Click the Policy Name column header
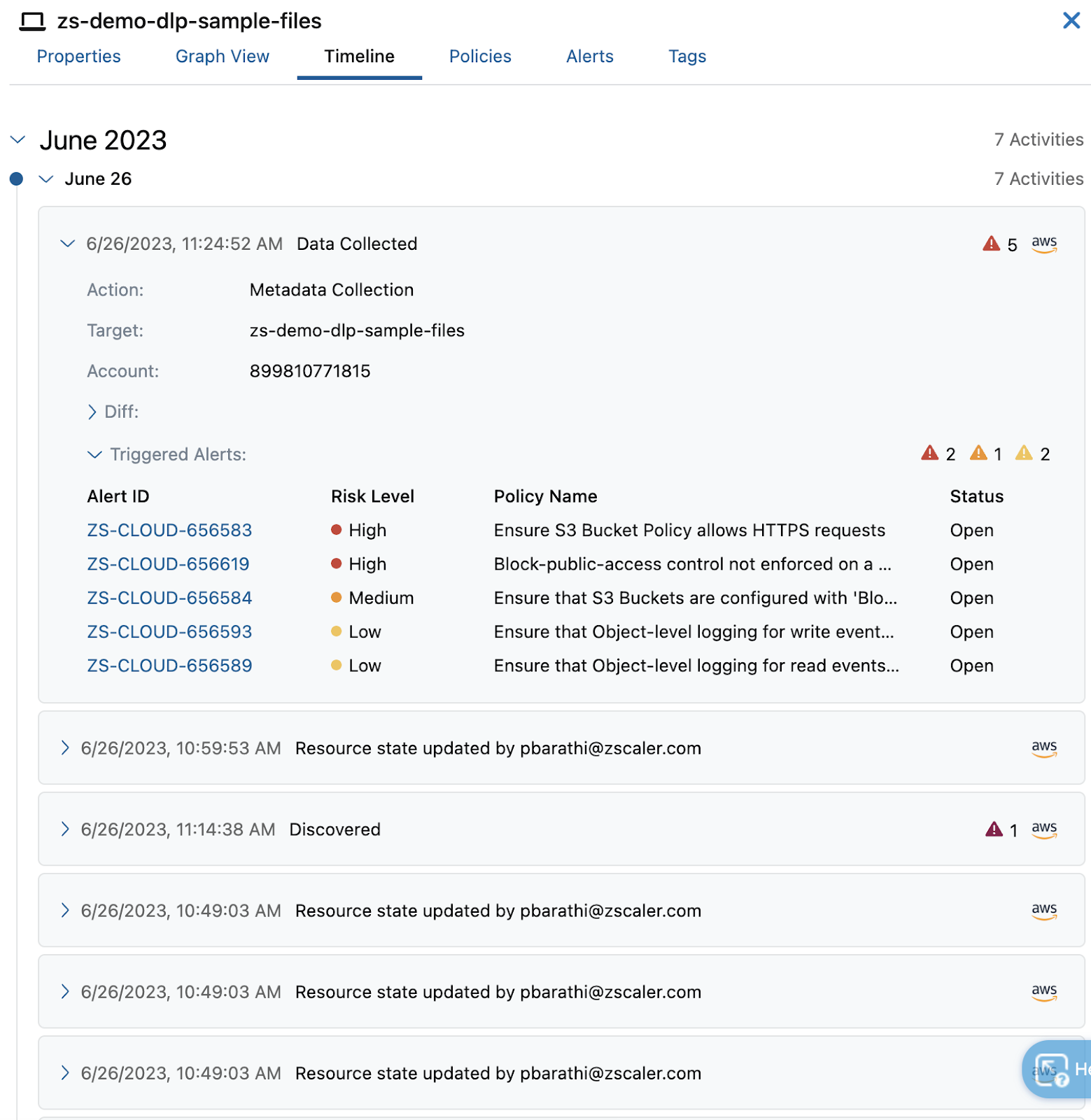Viewport: 1091px width, 1120px height. click(546, 496)
